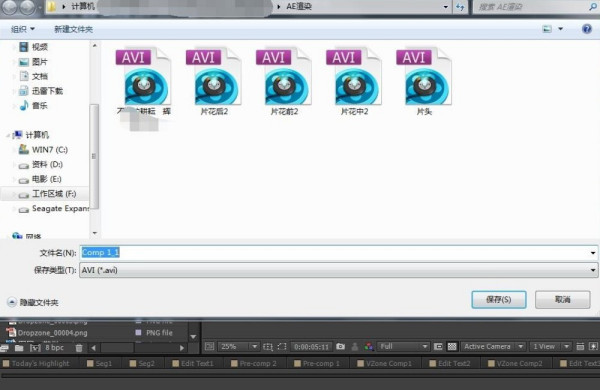This screenshot has height=390, width=600.
Task: Switch to Pre-comp 2 timeline tab
Action: tap(254, 363)
